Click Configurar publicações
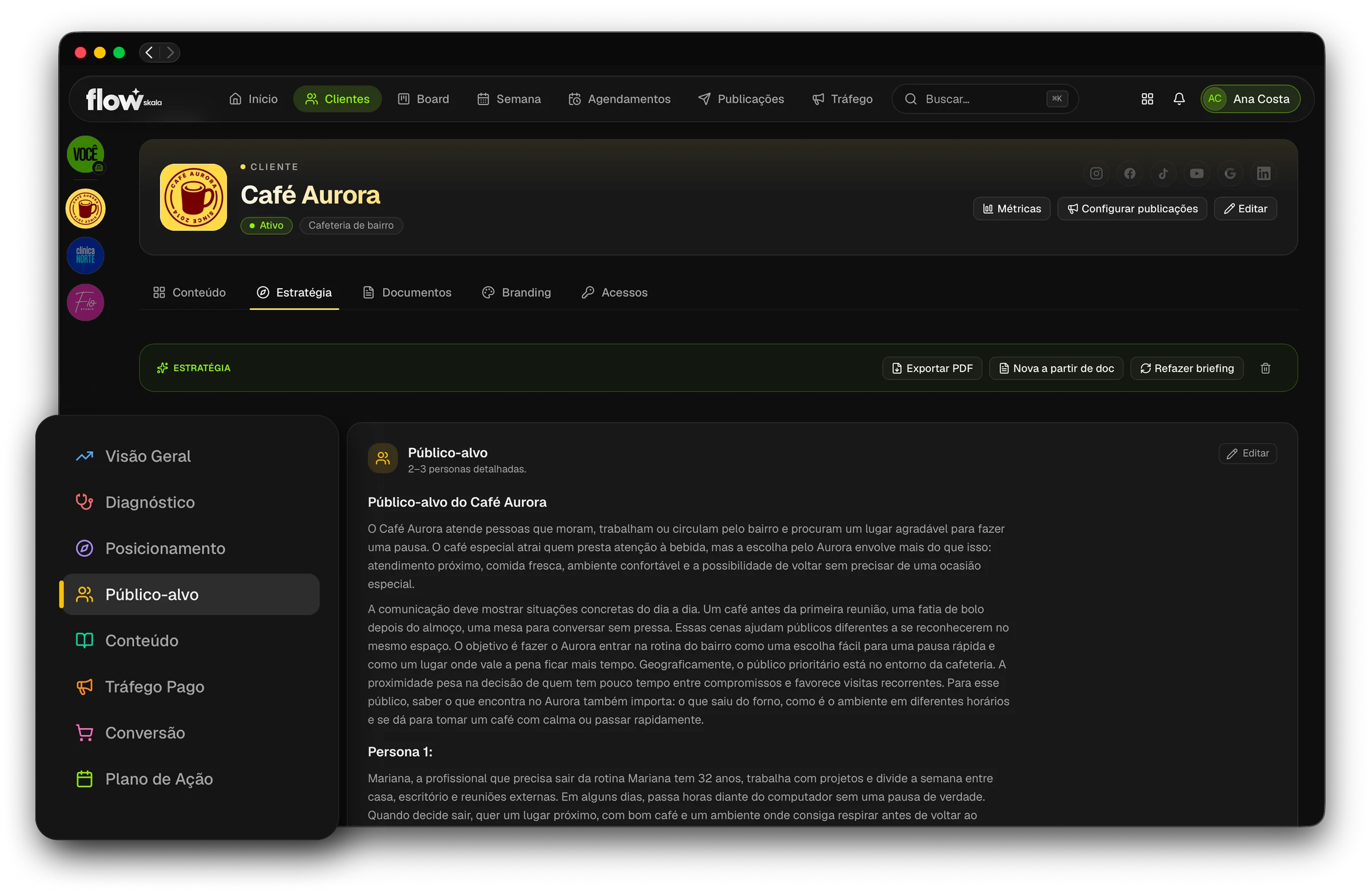Viewport: 1372px width, 893px height. coord(1132,209)
